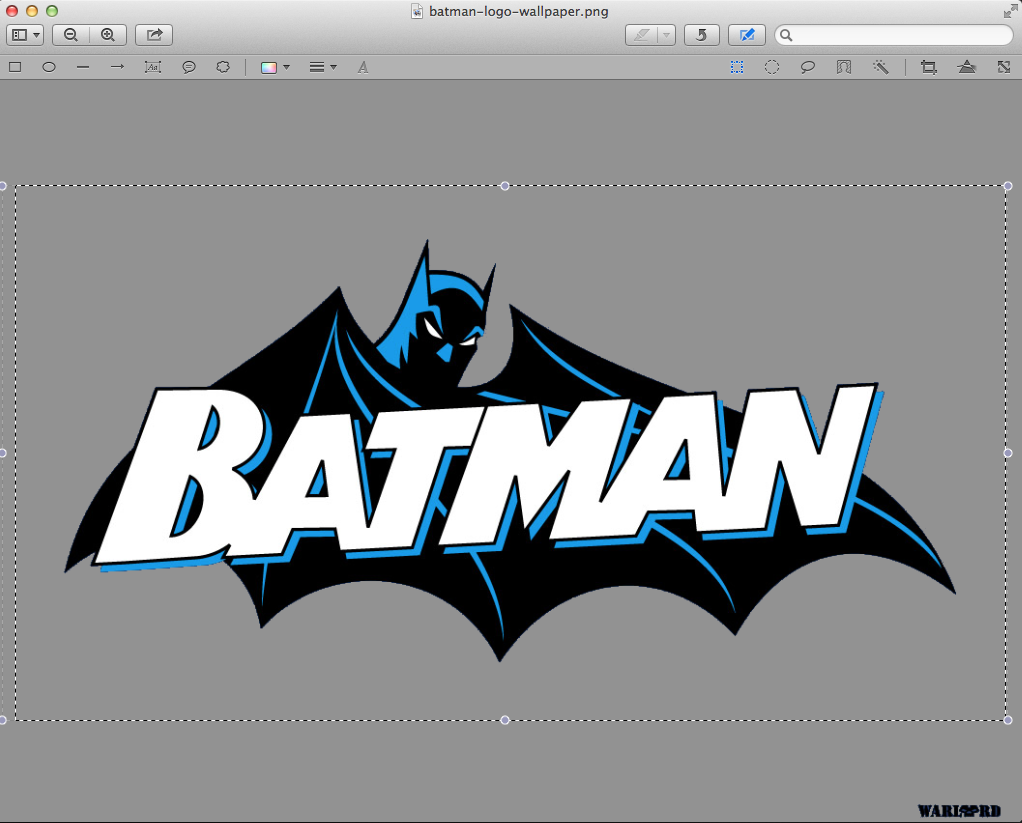Expand the color dropdown arrow
Screen dimensions: 1022x823
click(286, 68)
